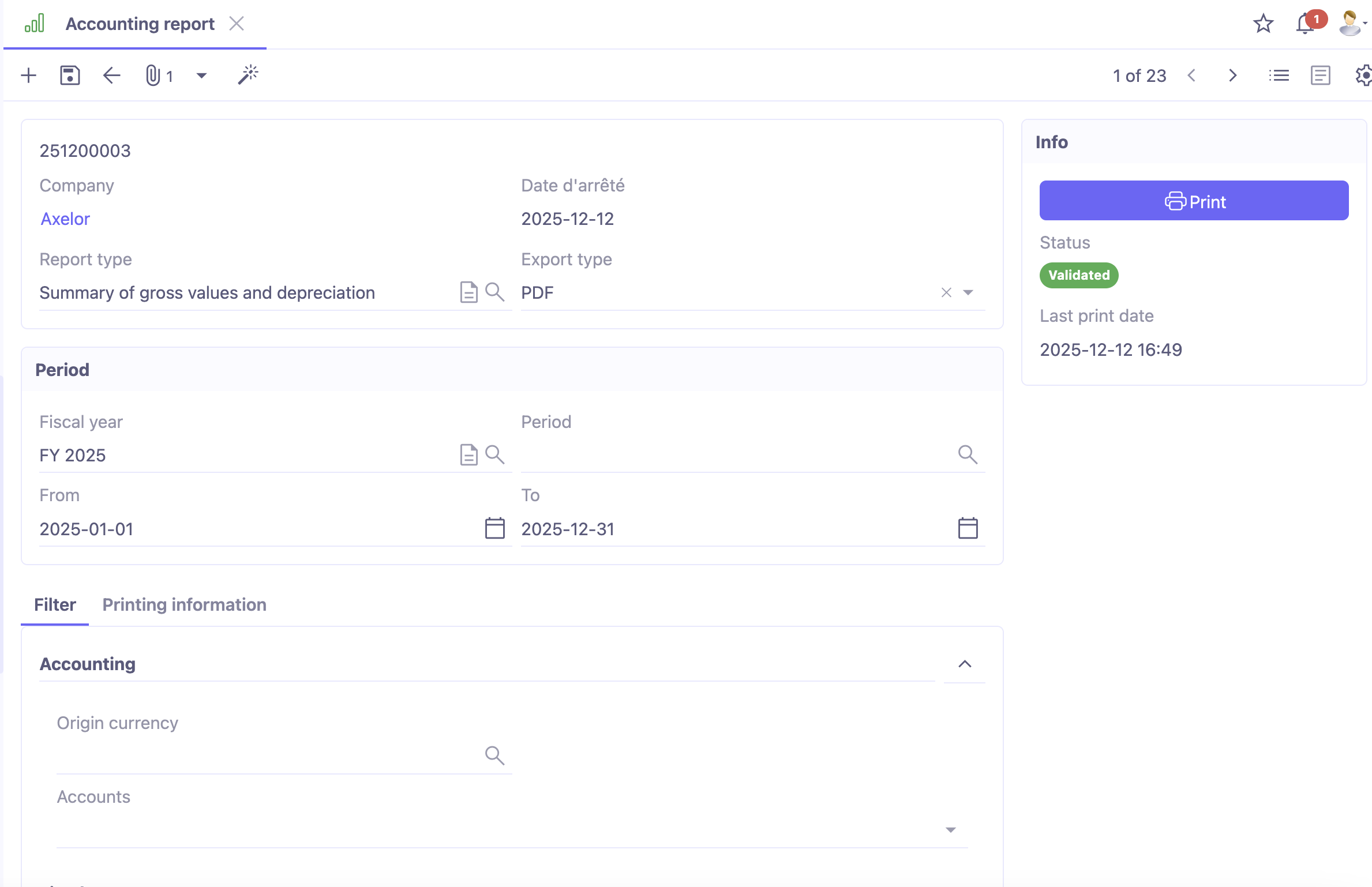Open user avatar menu
This screenshot has height=887, width=1372.
(x=1352, y=24)
